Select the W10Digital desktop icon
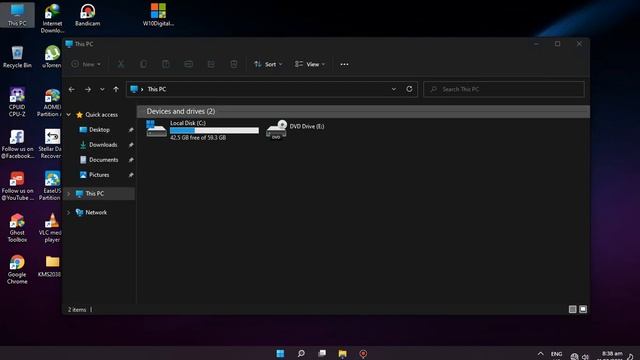640x360 pixels. pos(158,15)
